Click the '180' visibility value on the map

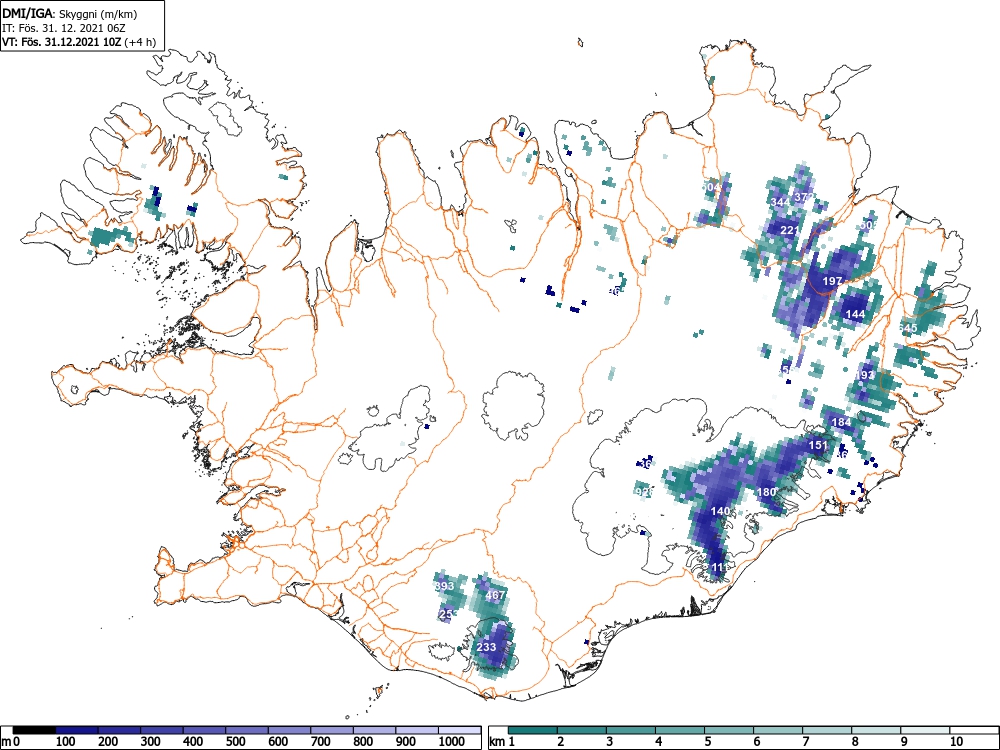(x=767, y=492)
